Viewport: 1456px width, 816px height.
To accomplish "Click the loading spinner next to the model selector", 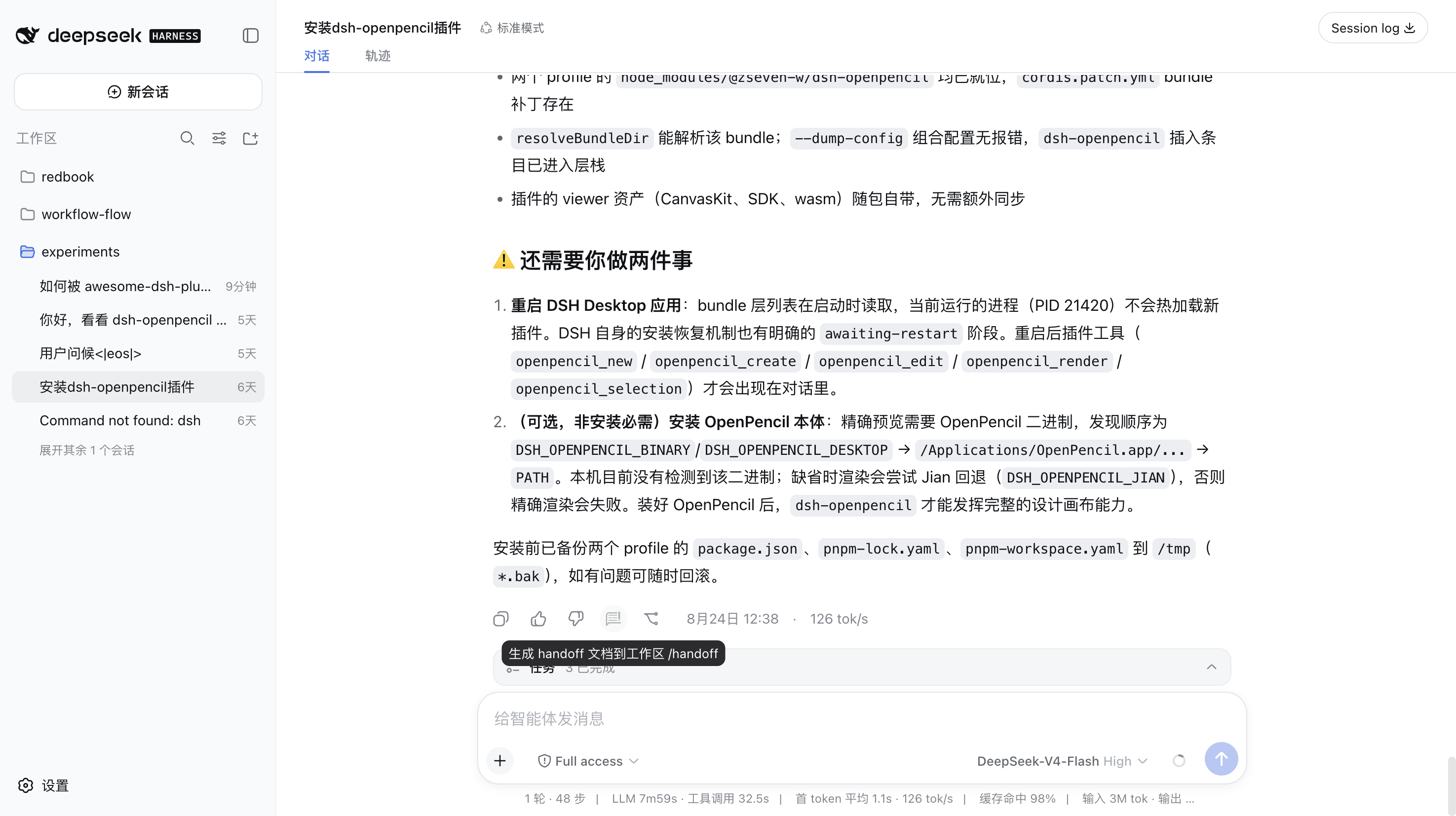I will [x=1179, y=761].
